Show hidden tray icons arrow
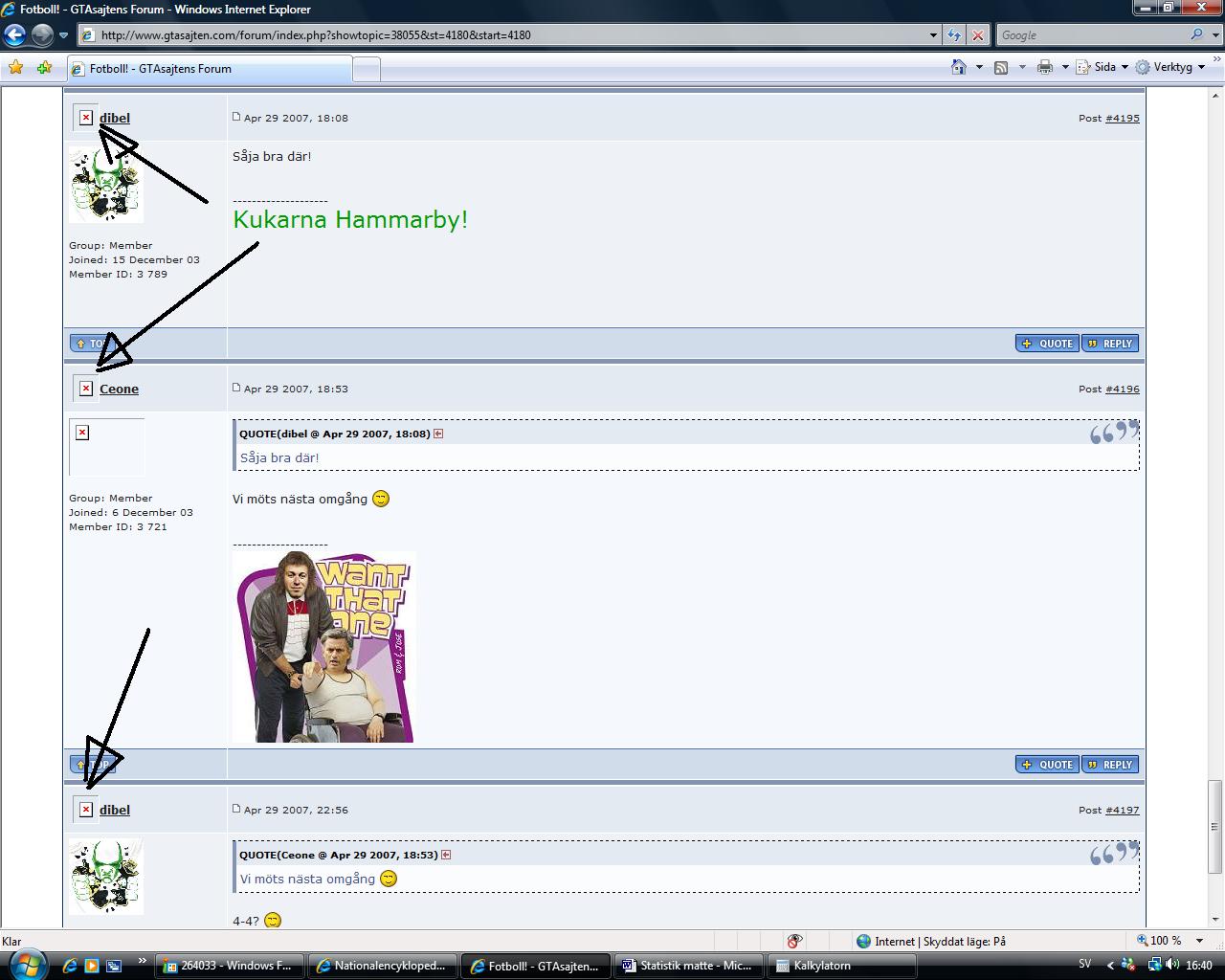 click(x=1111, y=966)
